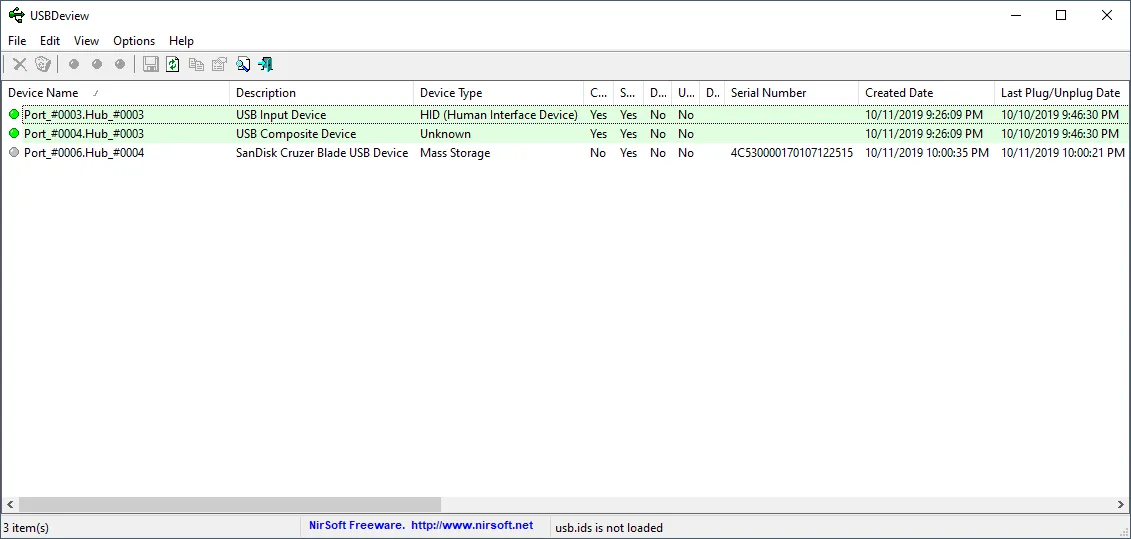The image size is (1131, 539).
Task: Click the truncated 'C...' column header
Action: coord(598,92)
